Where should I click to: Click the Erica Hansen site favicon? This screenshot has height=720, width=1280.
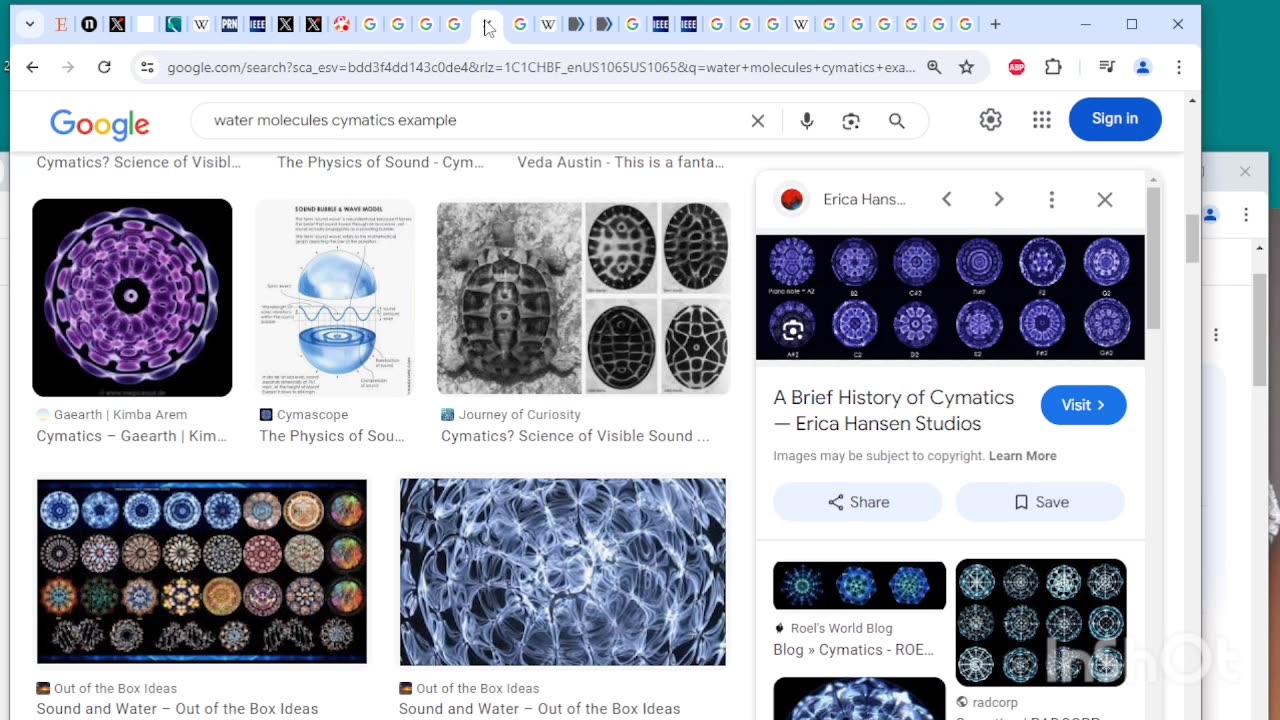pos(792,200)
